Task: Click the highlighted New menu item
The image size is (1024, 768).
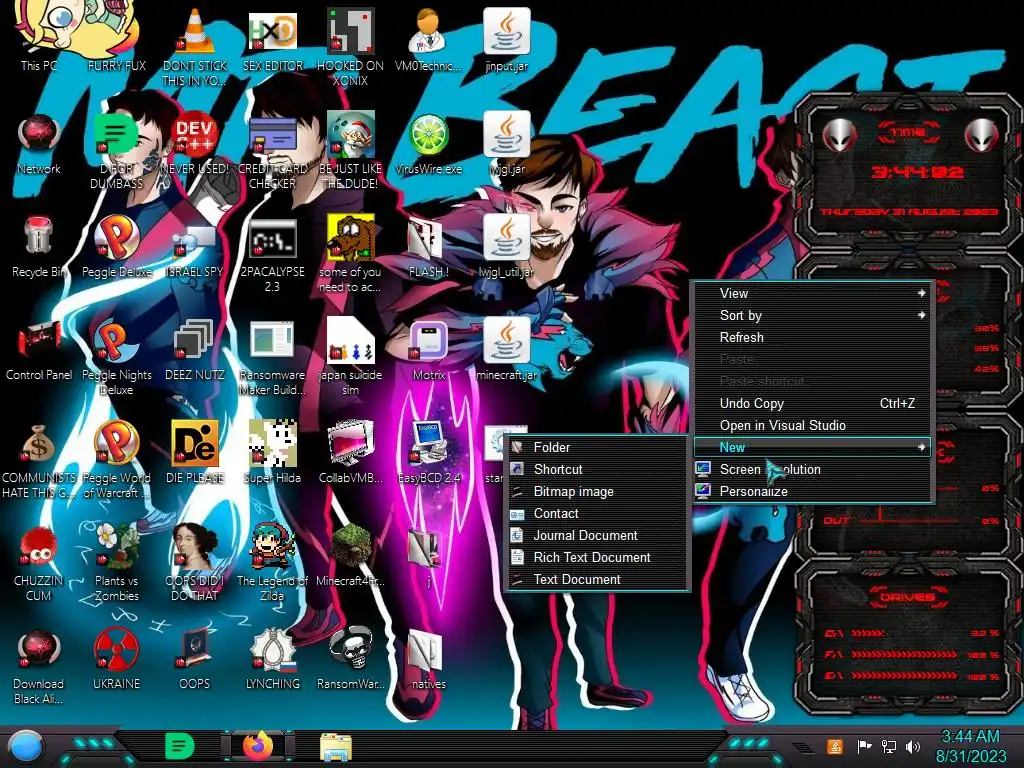Action: click(811, 447)
